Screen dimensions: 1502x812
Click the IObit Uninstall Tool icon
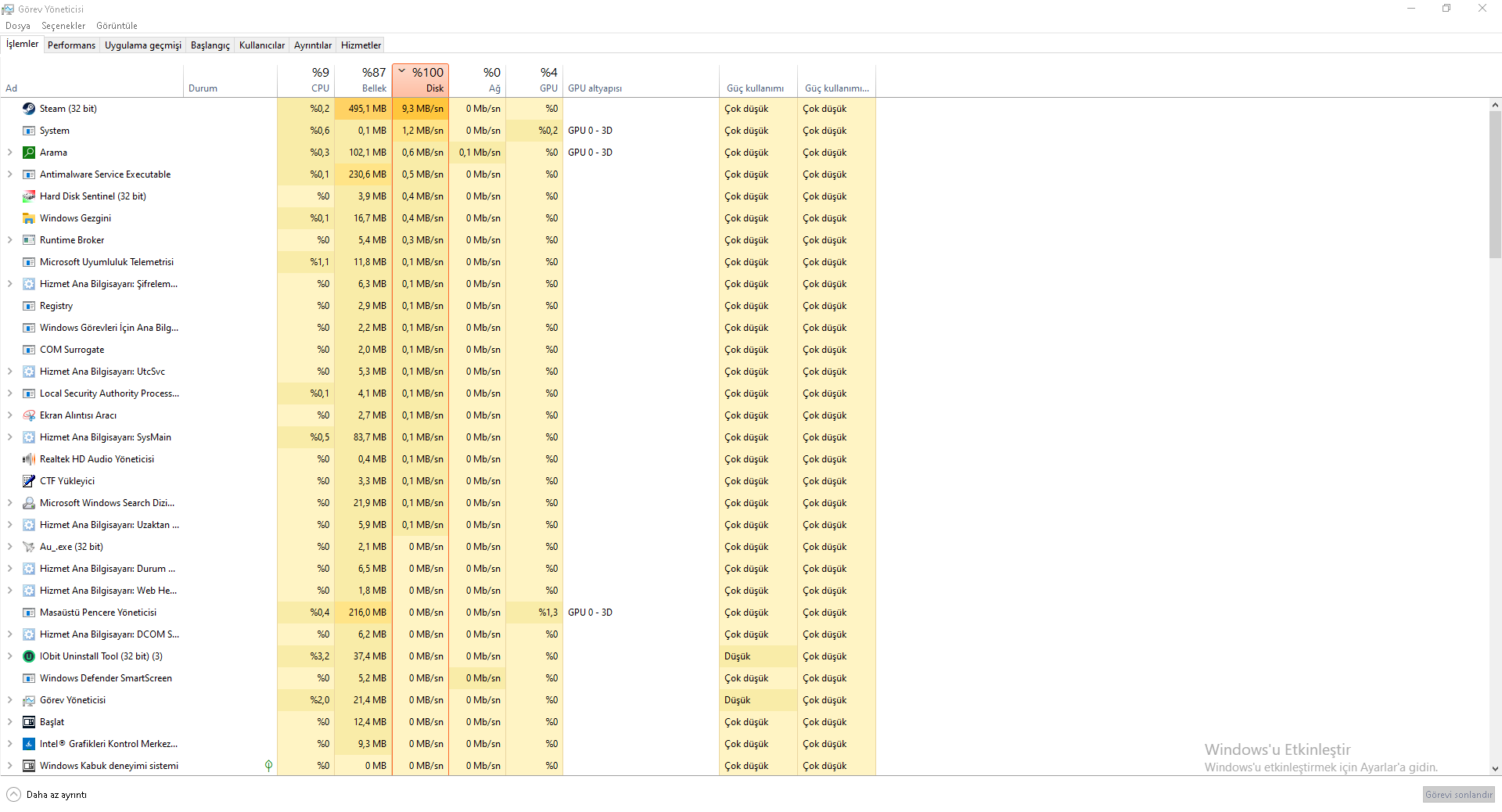point(29,656)
